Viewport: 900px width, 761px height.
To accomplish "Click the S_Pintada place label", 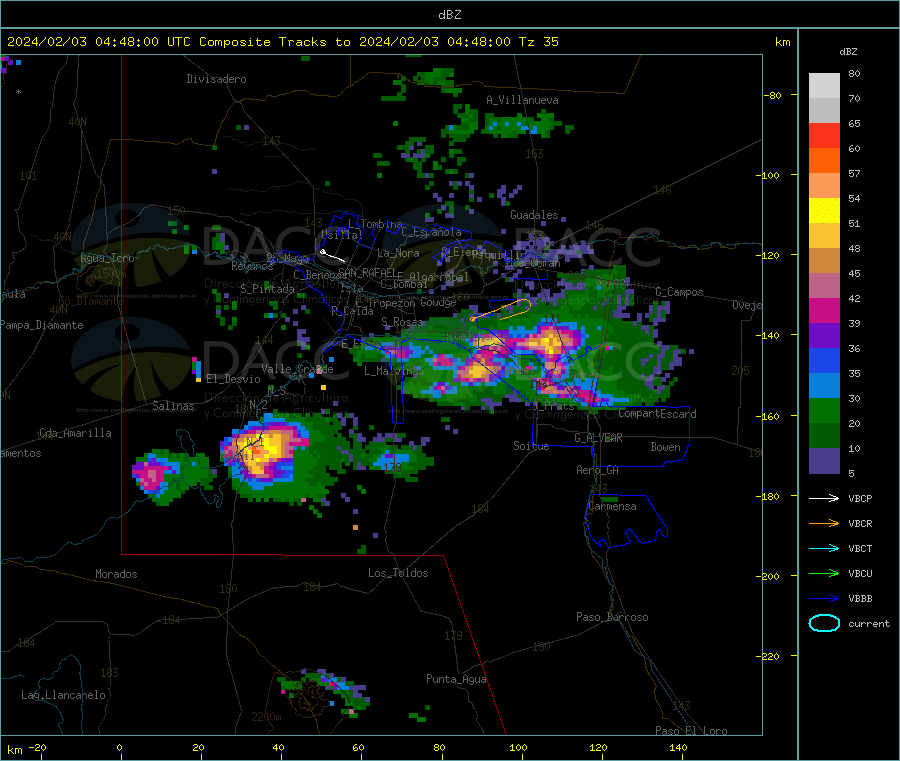I will pyautogui.click(x=267, y=289).
